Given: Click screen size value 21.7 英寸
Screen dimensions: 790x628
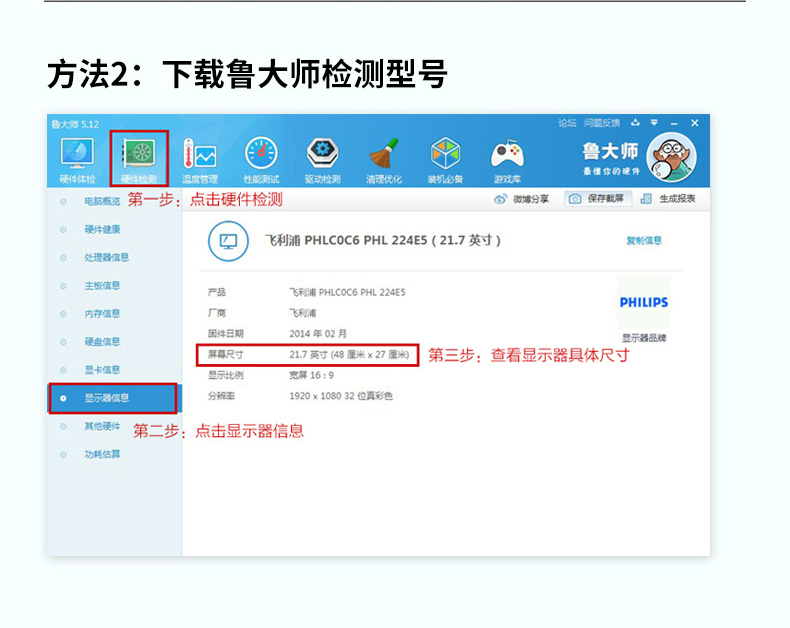Looking at the screenshot, I should [349, 355].
